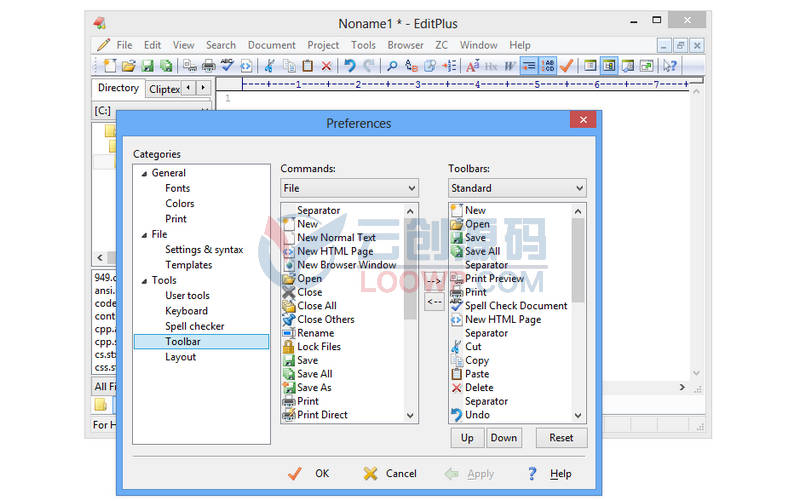The height and width of the screenshot is (501, 800).
Task: Click Up button
Action: tap(467, 438)
